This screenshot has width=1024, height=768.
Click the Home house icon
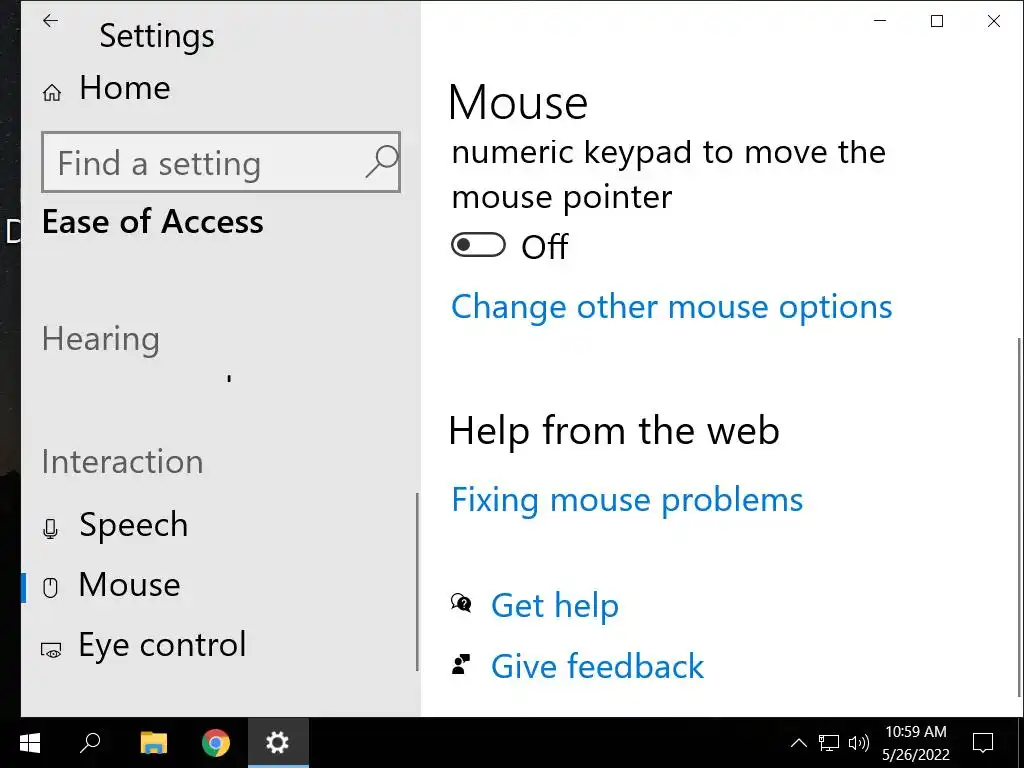52,93
